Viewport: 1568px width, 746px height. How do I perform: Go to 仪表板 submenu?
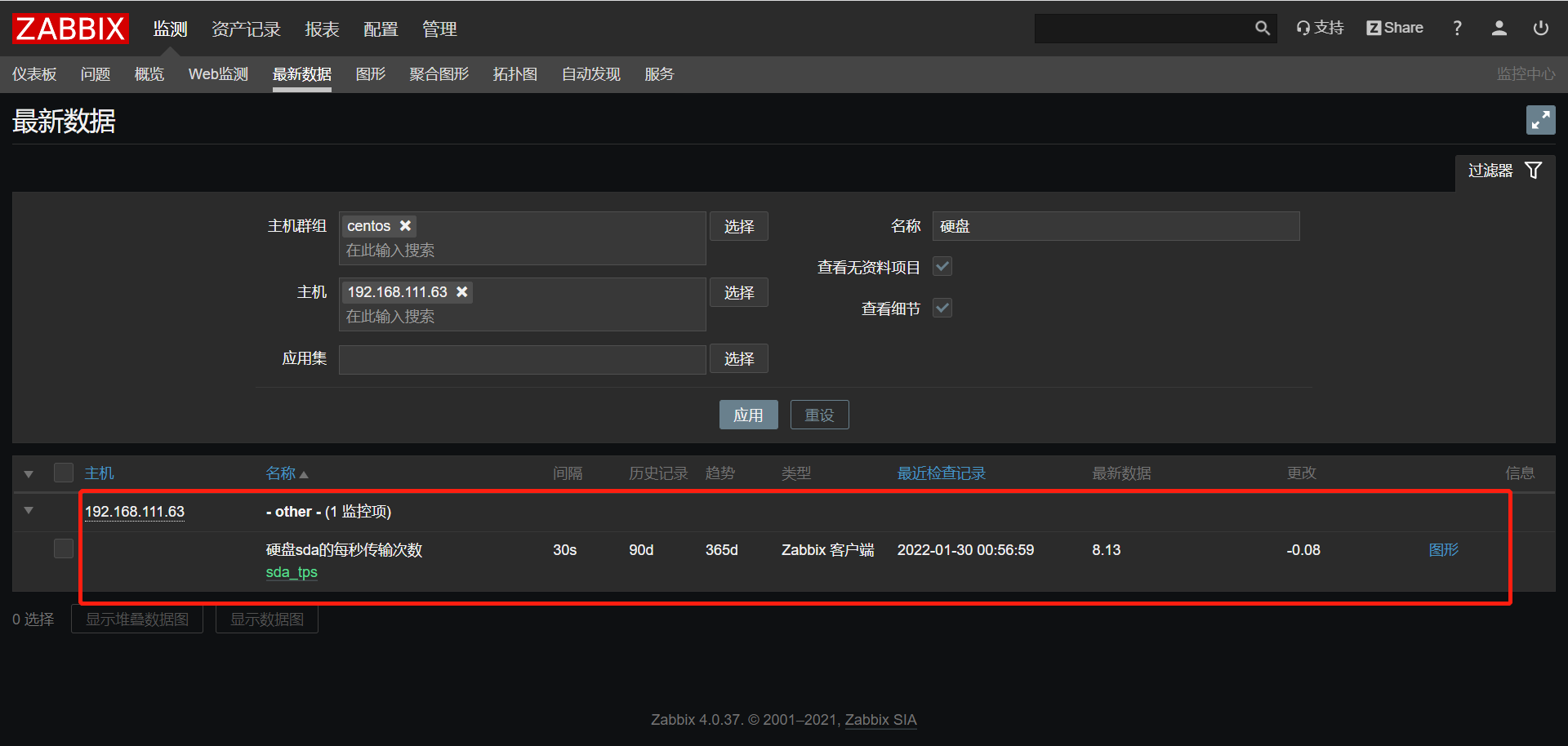[34, 74]
